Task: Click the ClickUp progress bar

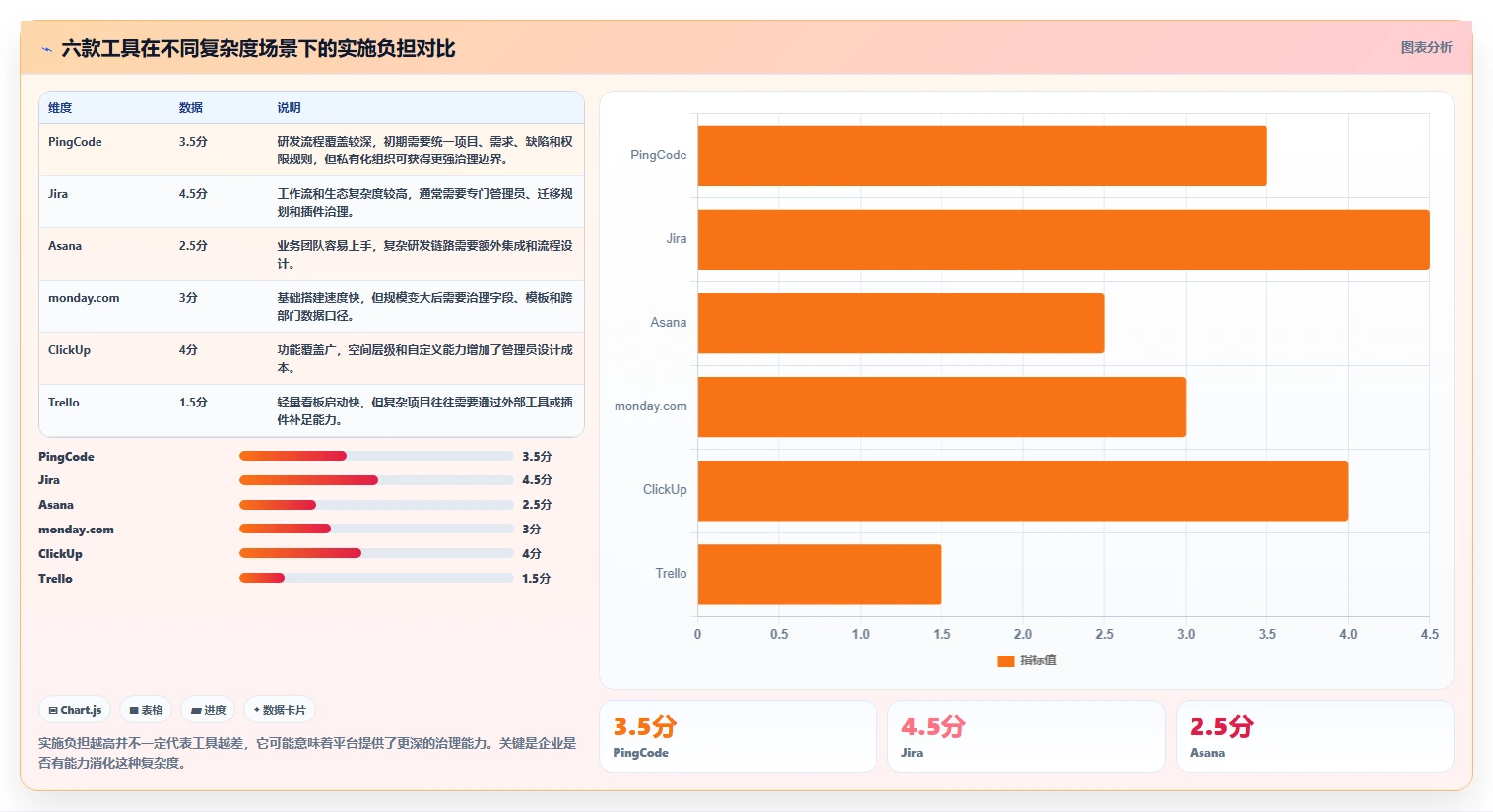Action: coord(376,553)
